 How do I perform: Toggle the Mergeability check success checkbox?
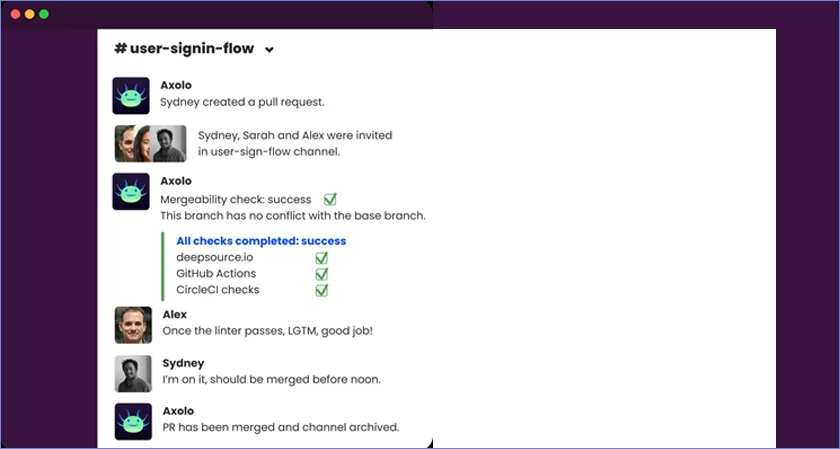330,199
